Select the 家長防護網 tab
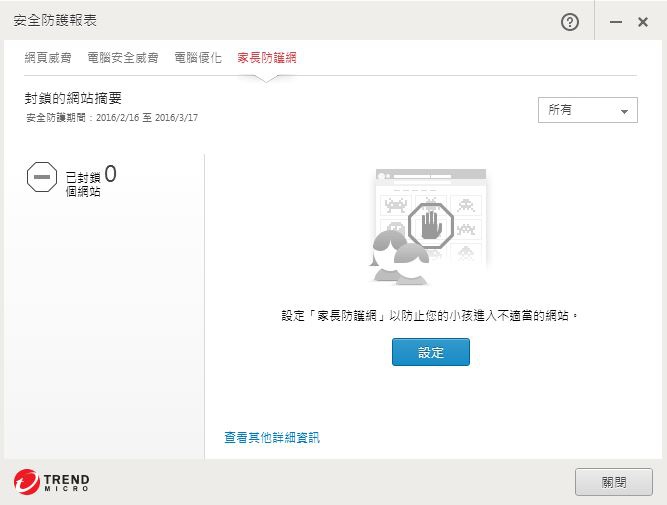 point(267,57)
